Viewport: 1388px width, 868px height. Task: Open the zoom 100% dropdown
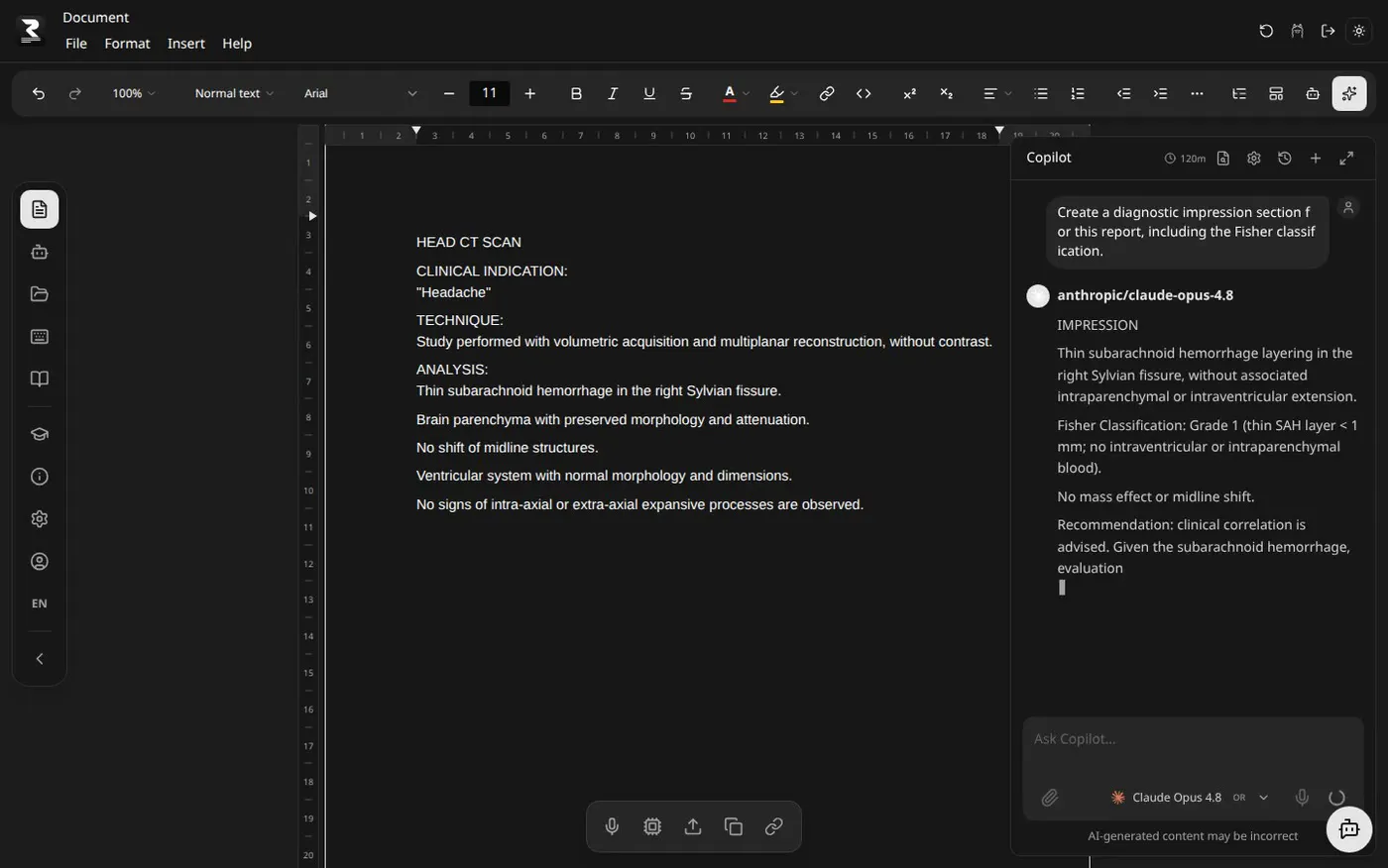click(x=134, y=93)
